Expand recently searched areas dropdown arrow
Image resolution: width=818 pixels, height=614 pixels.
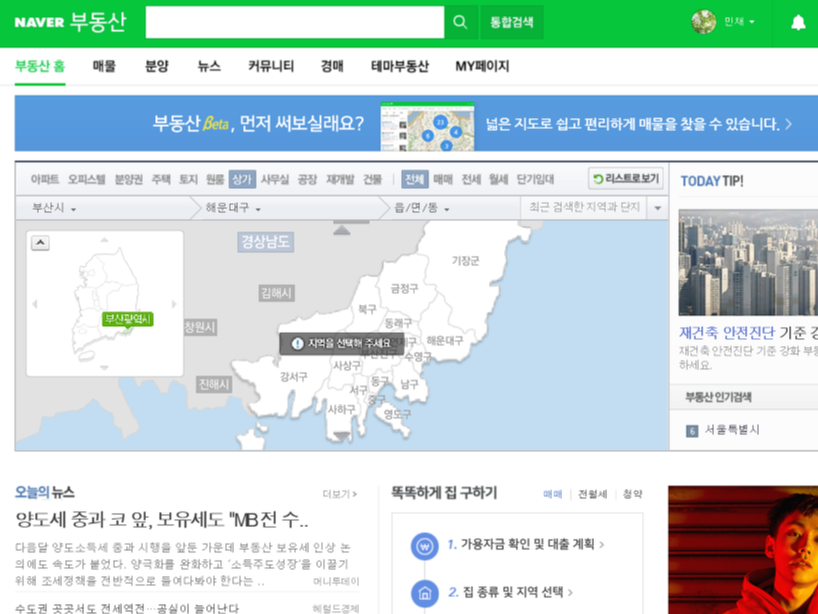click(658, 208)
